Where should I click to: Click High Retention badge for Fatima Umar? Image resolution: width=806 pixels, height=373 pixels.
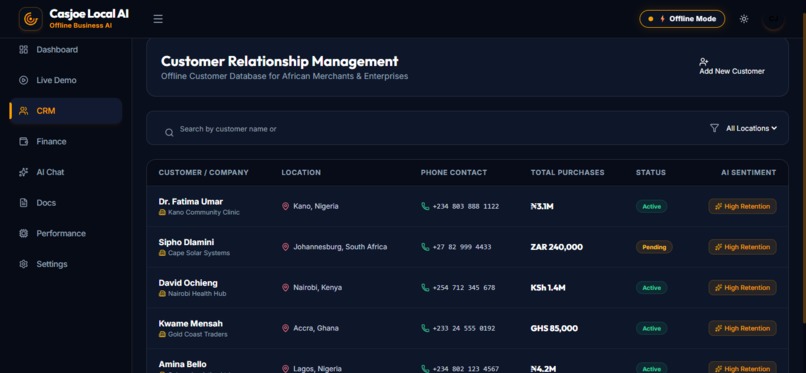tap(742, 206)
